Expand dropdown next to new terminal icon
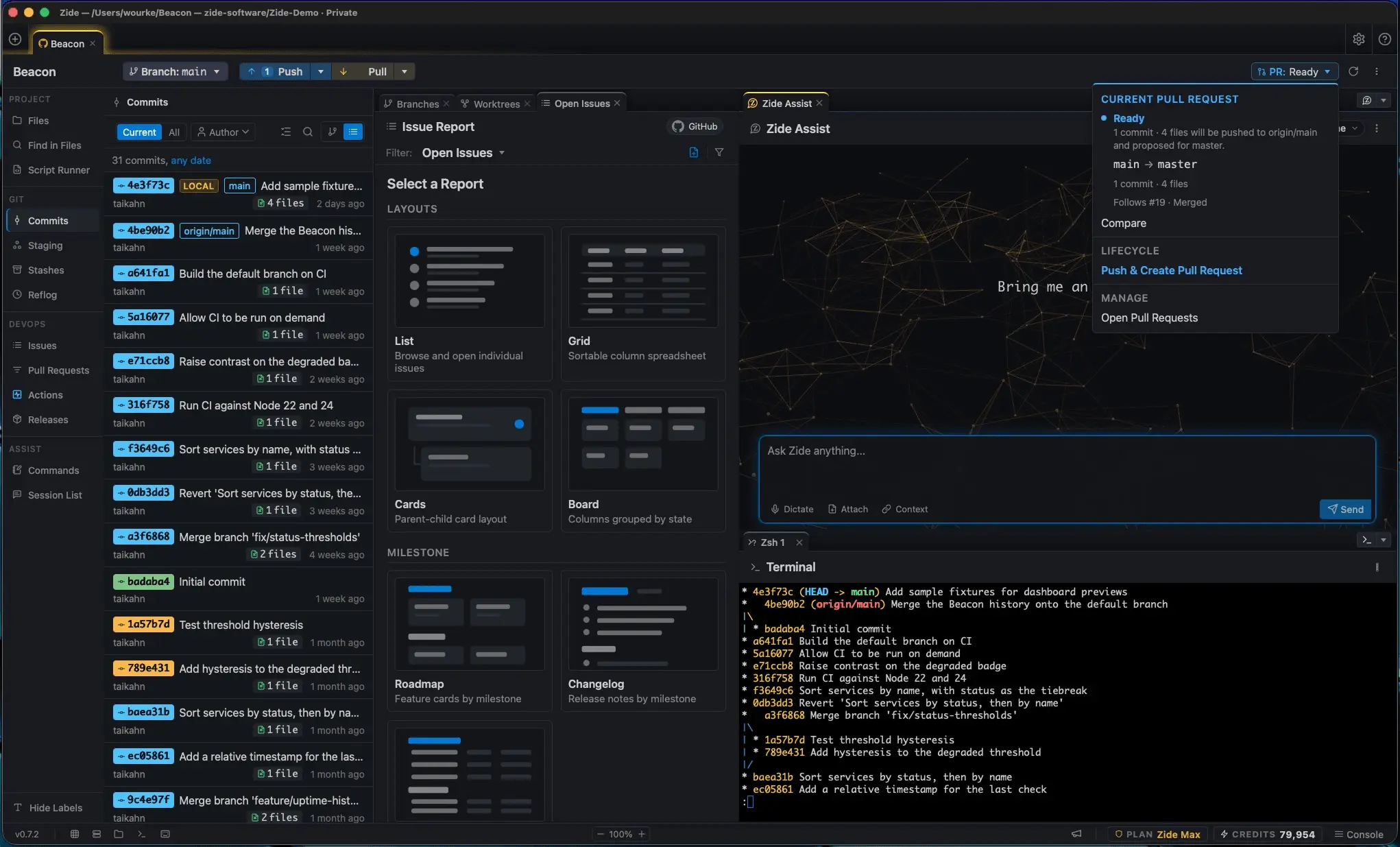This screenshot has width=1400, height=847. [x=1384, y=540]
